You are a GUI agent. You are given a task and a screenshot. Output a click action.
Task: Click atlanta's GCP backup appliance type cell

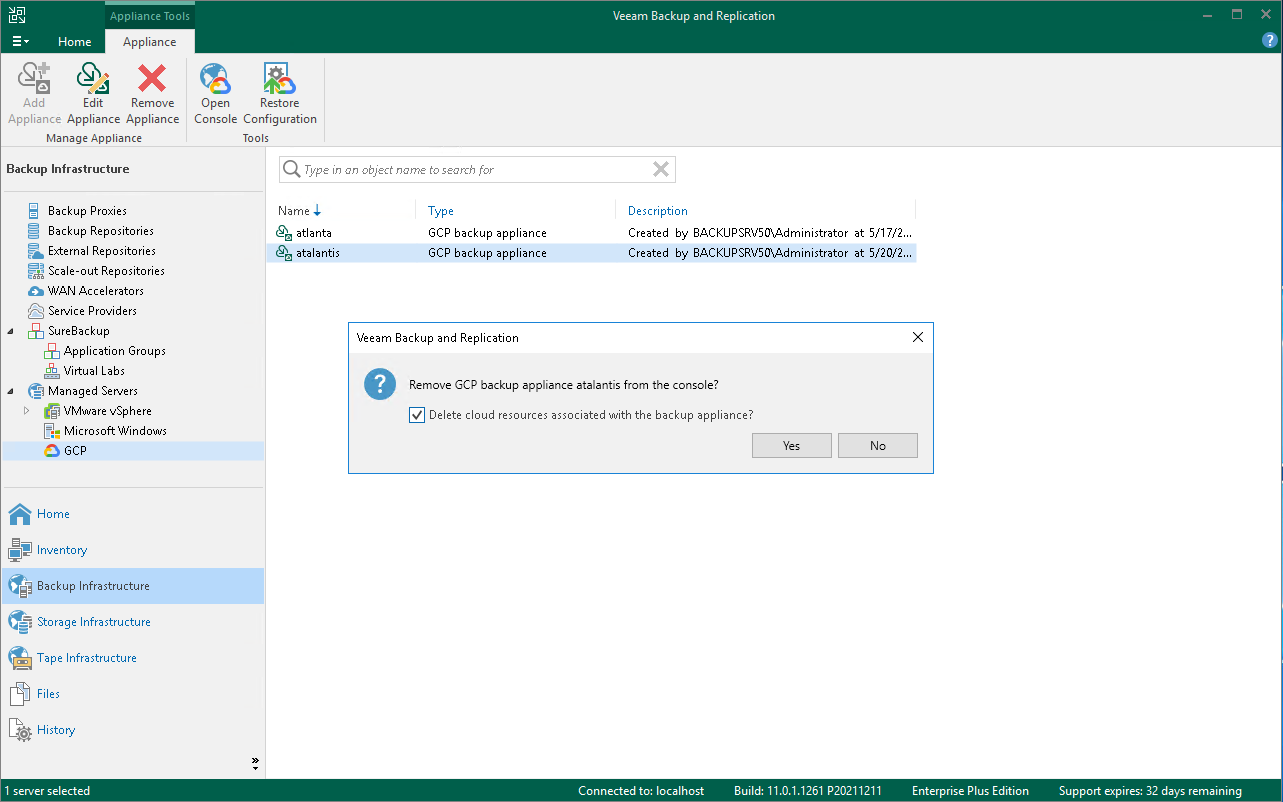coord(487,233)
